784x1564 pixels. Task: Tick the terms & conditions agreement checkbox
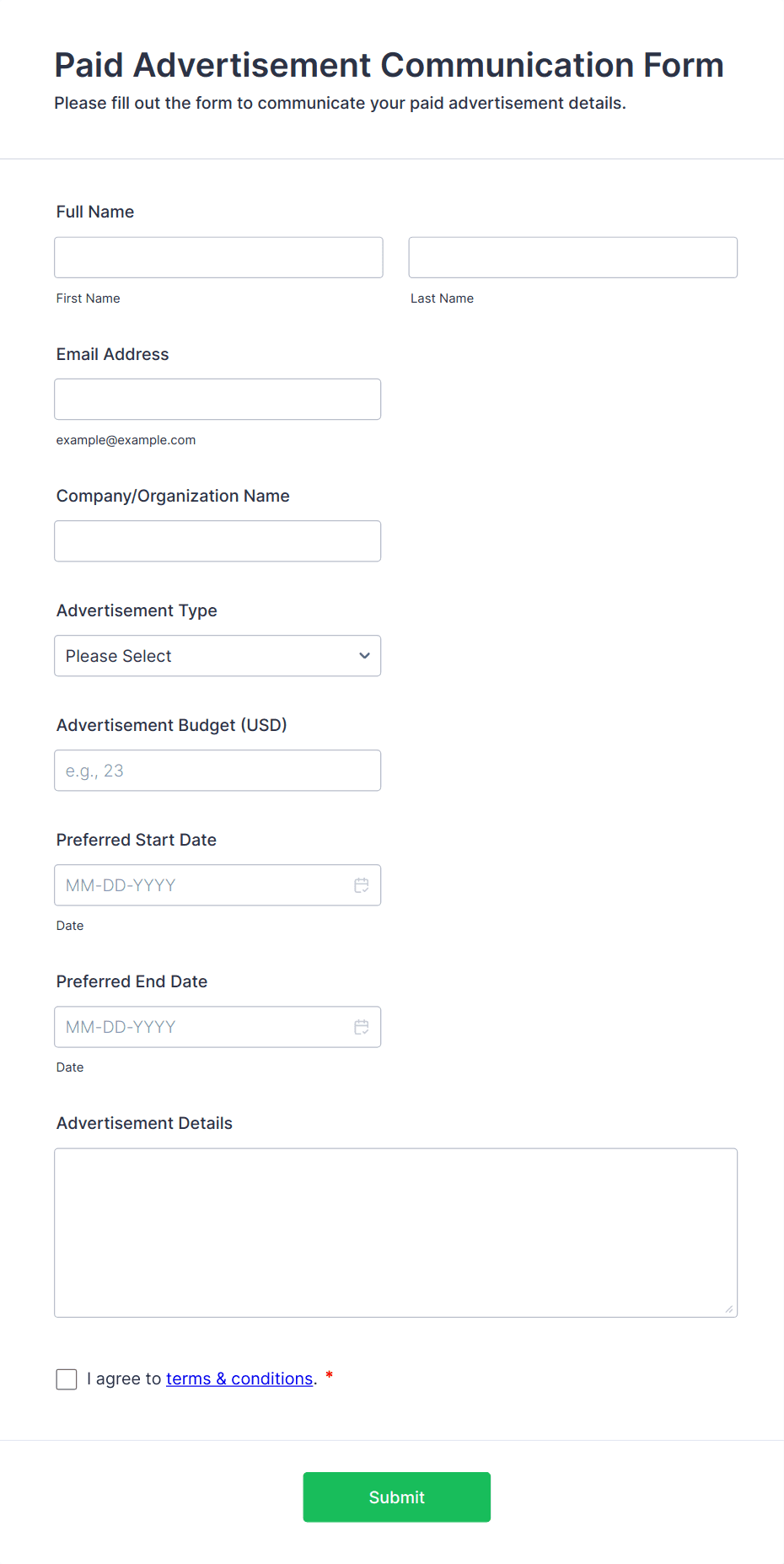(67, 1379)
